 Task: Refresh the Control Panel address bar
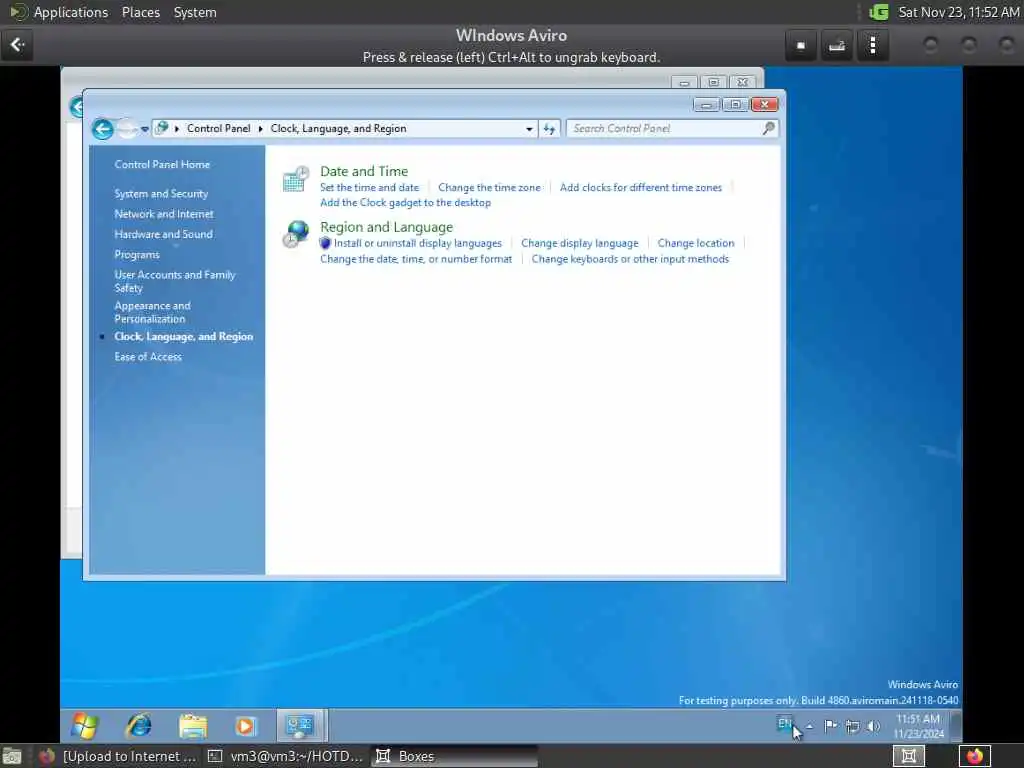pos(549,129)
